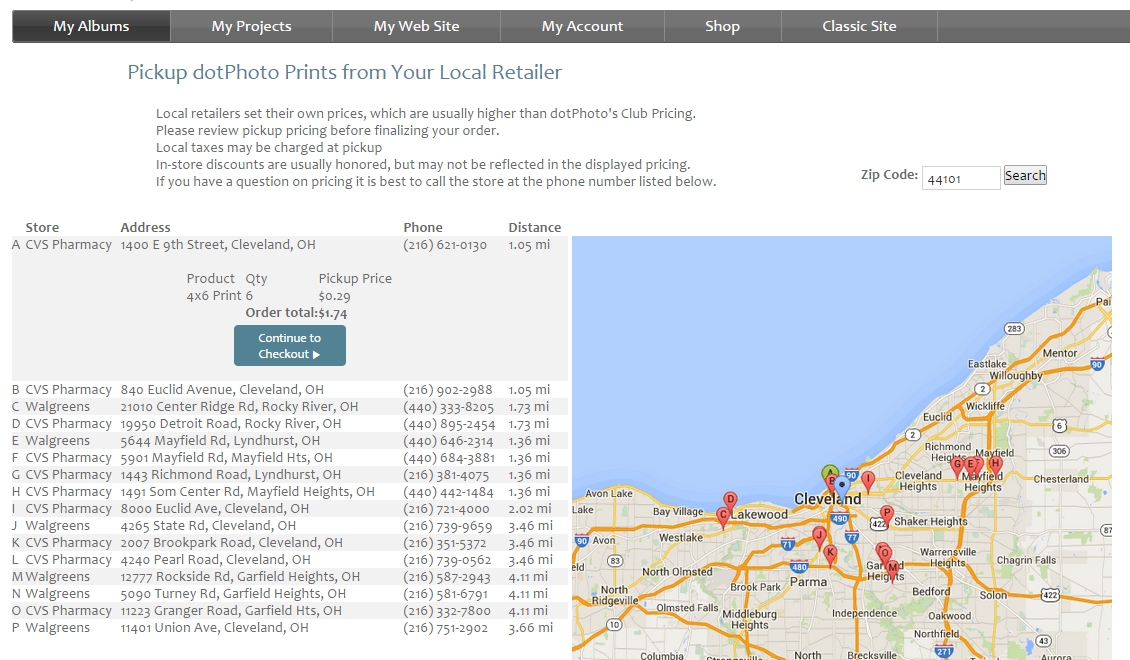Click phone number (216) 902-2988

[448, 390]
